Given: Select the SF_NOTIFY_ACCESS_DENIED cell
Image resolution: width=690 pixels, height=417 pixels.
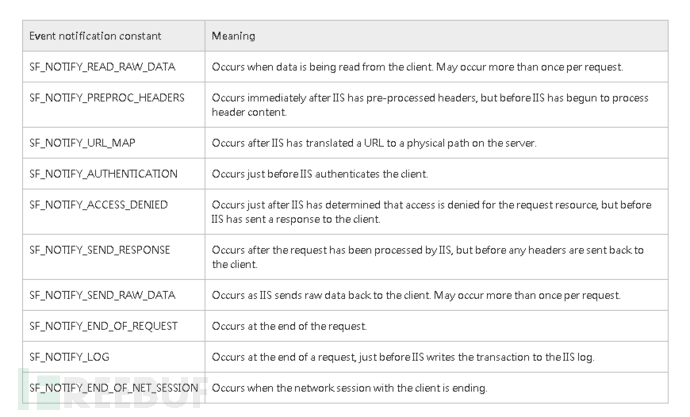Looking at the screenshot, I should tap(98, 205).
